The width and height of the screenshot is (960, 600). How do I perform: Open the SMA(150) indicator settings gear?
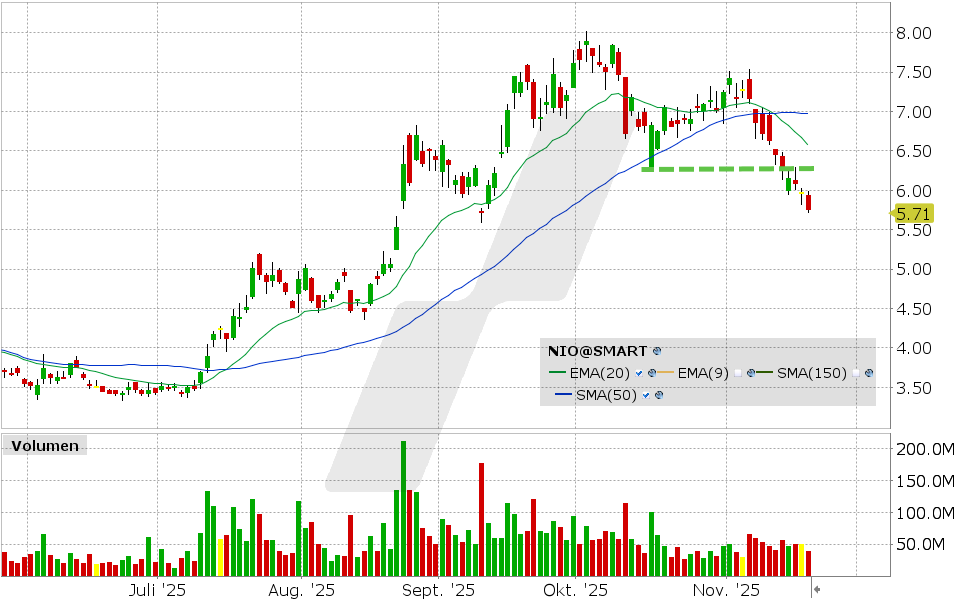click(868, 371)
